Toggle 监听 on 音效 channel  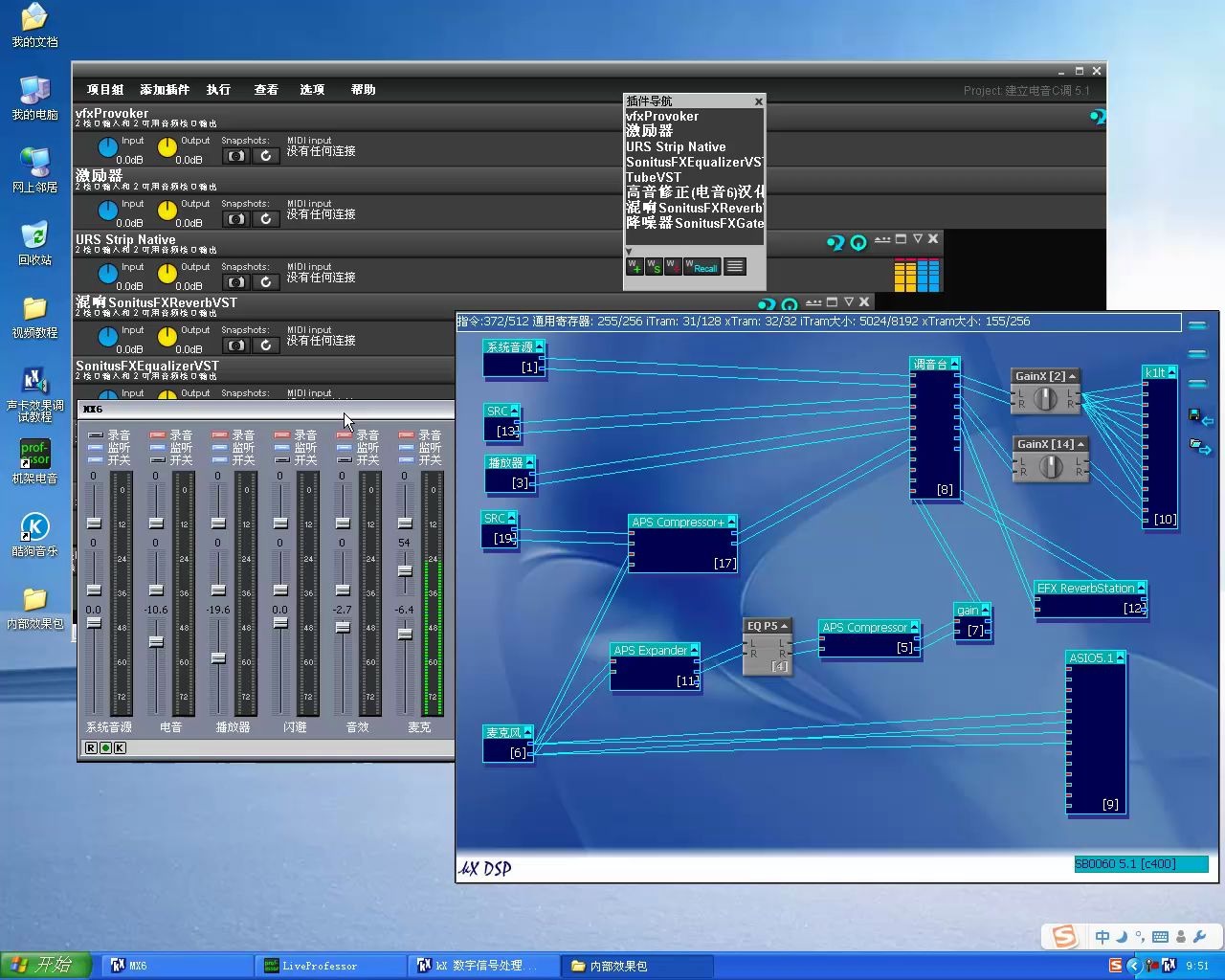[x=345, y=448]
